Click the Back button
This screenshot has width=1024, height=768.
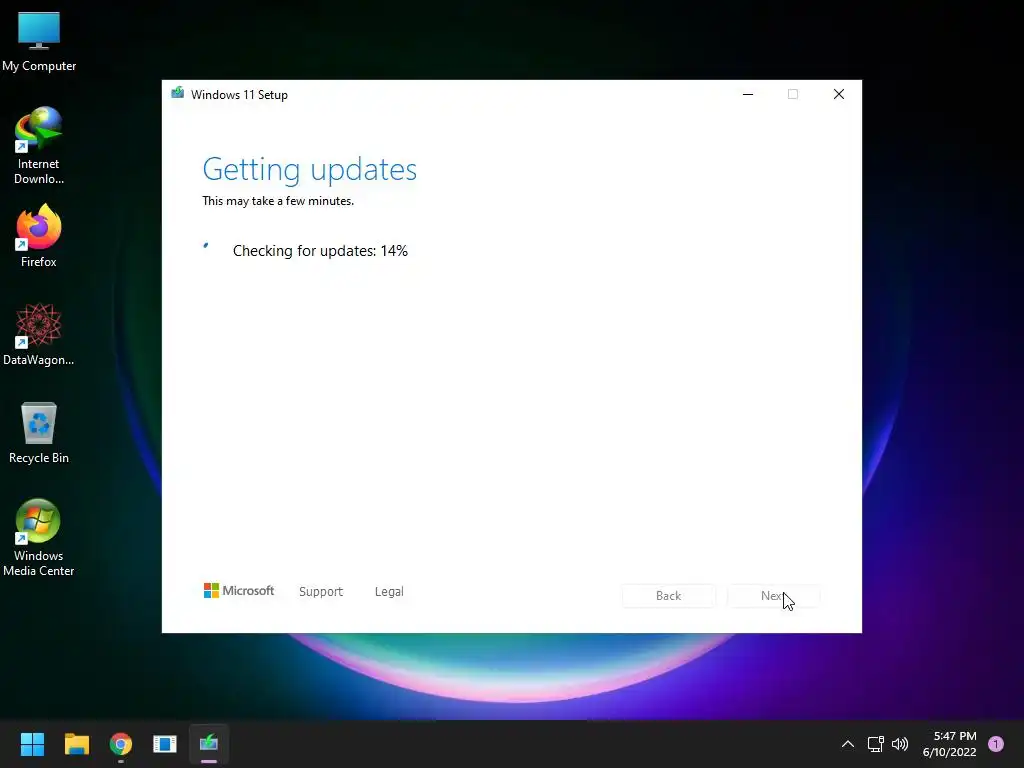[669, 596]
